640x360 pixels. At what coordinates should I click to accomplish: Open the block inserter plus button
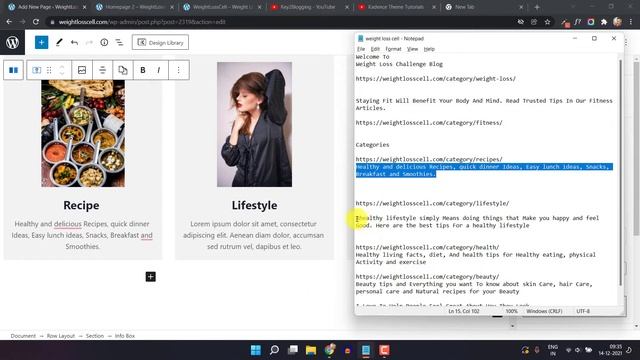tap(41, 42)
